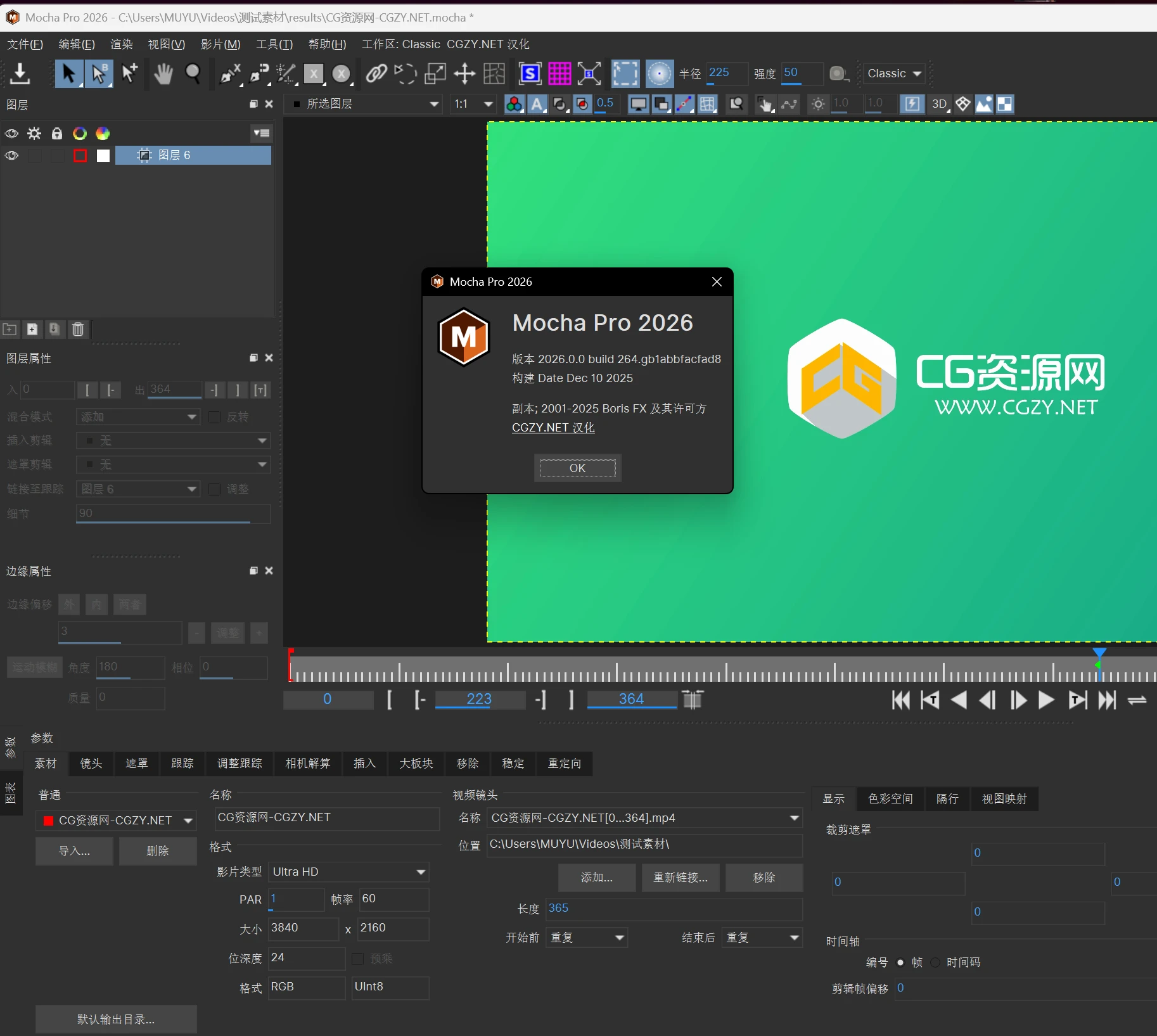Viewport: 1157px width, 1036px height.
Task: Open the Classic workspace dropdown
Action: click(x=893, y=74)
